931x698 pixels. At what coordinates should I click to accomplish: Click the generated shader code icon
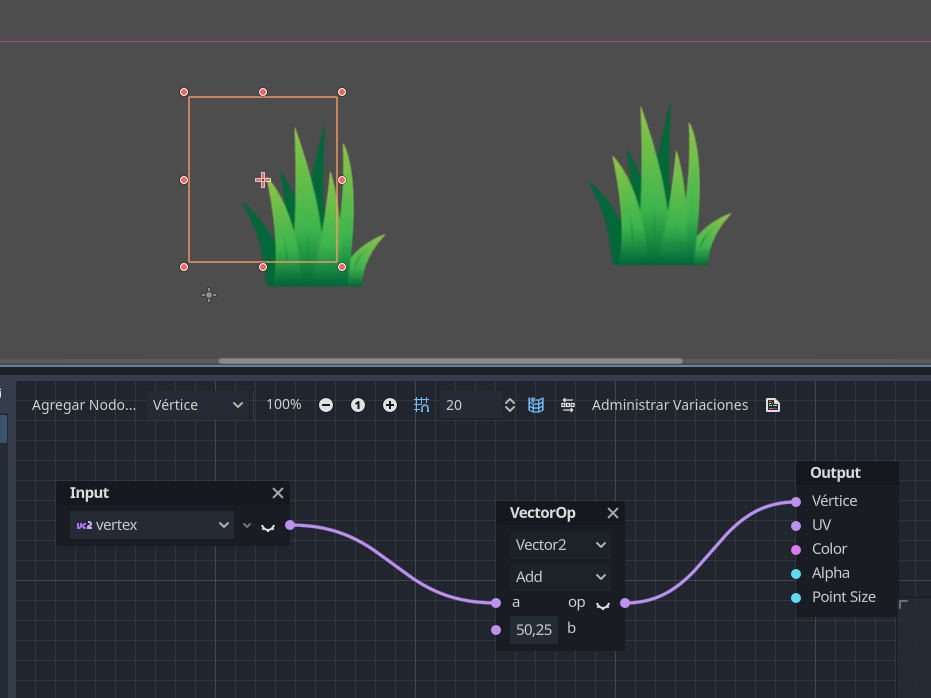pos(773,405)
